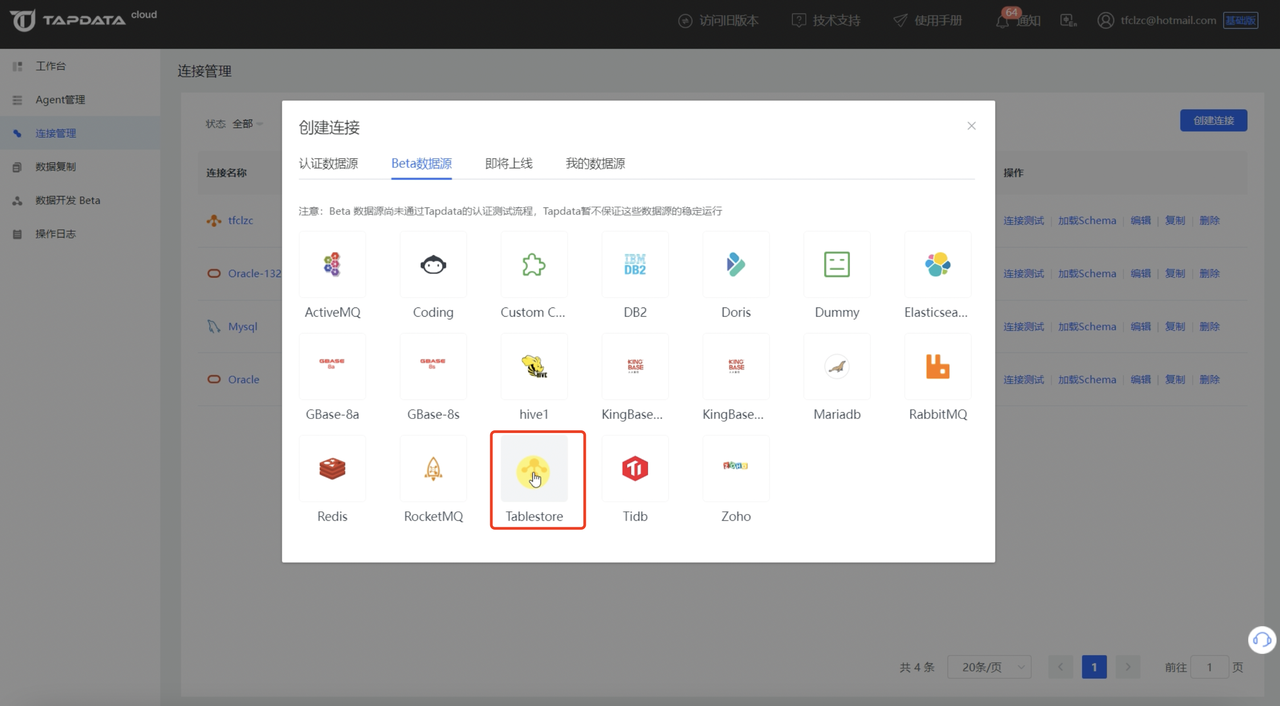The height and width of the screenshot is (706, 1280).
Task: Click the Tapdata cloud logo
Action: tap(83, 19)
